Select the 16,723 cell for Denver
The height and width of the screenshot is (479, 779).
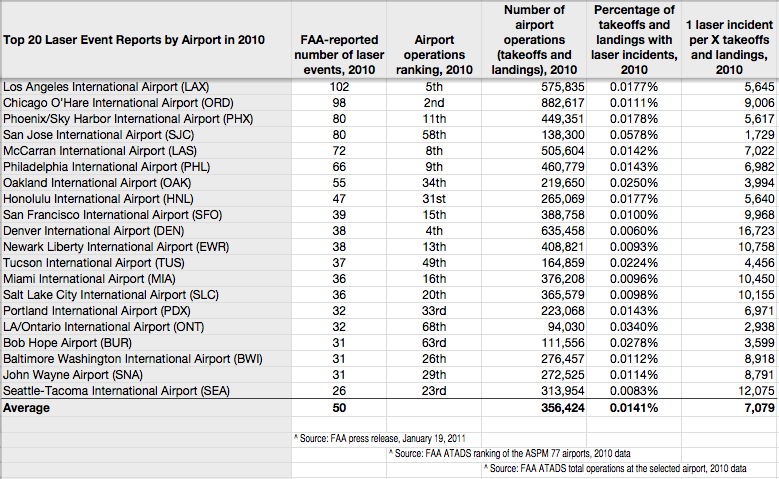730,231
